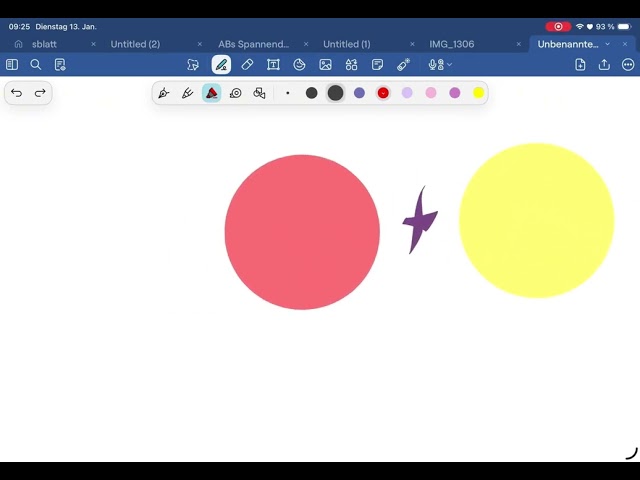Select the lasso selection tool

[x=193, y=64]
